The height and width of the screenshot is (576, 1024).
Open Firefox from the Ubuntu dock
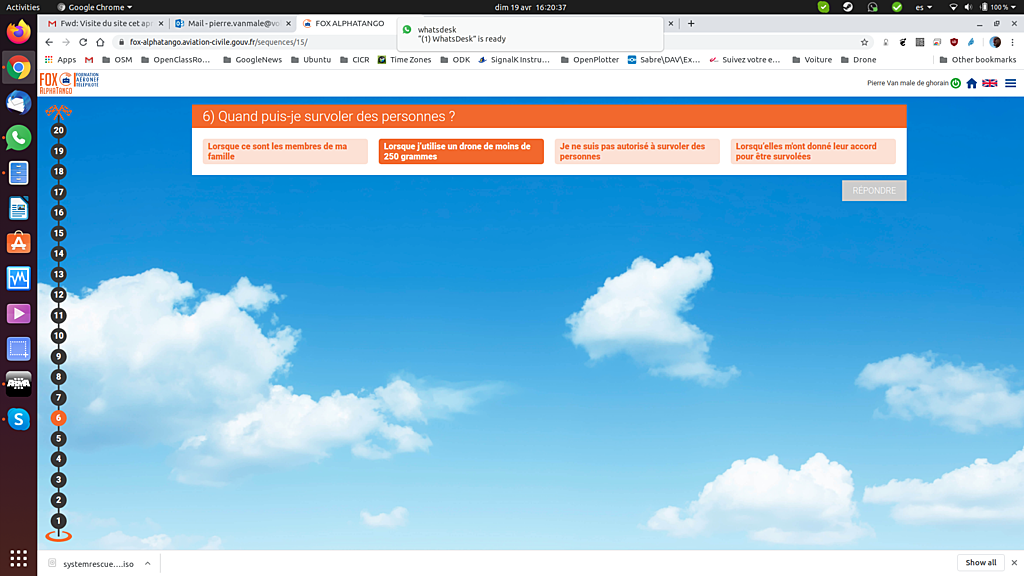(x=18, y=33)
